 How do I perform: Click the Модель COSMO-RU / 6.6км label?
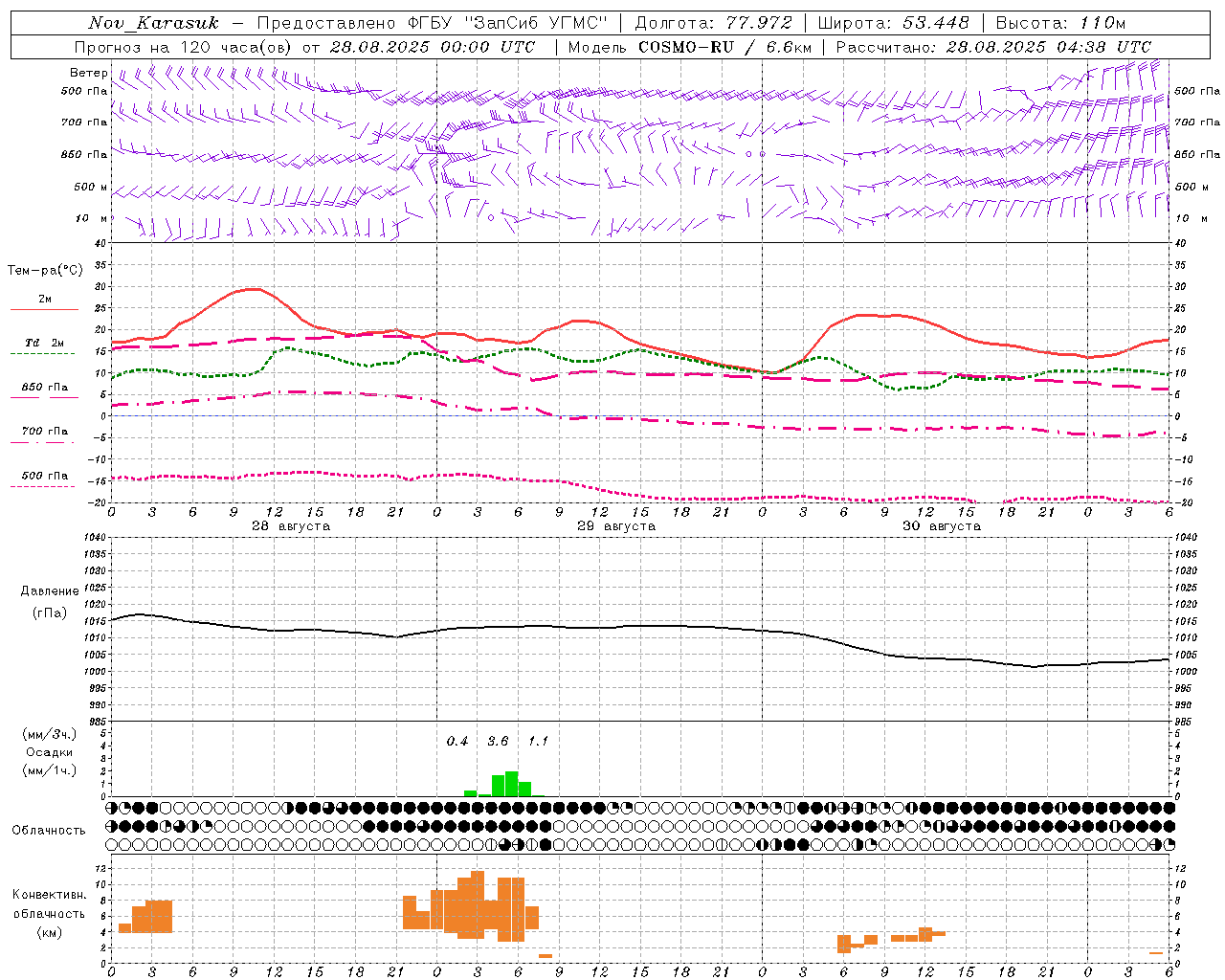(690, 47)
